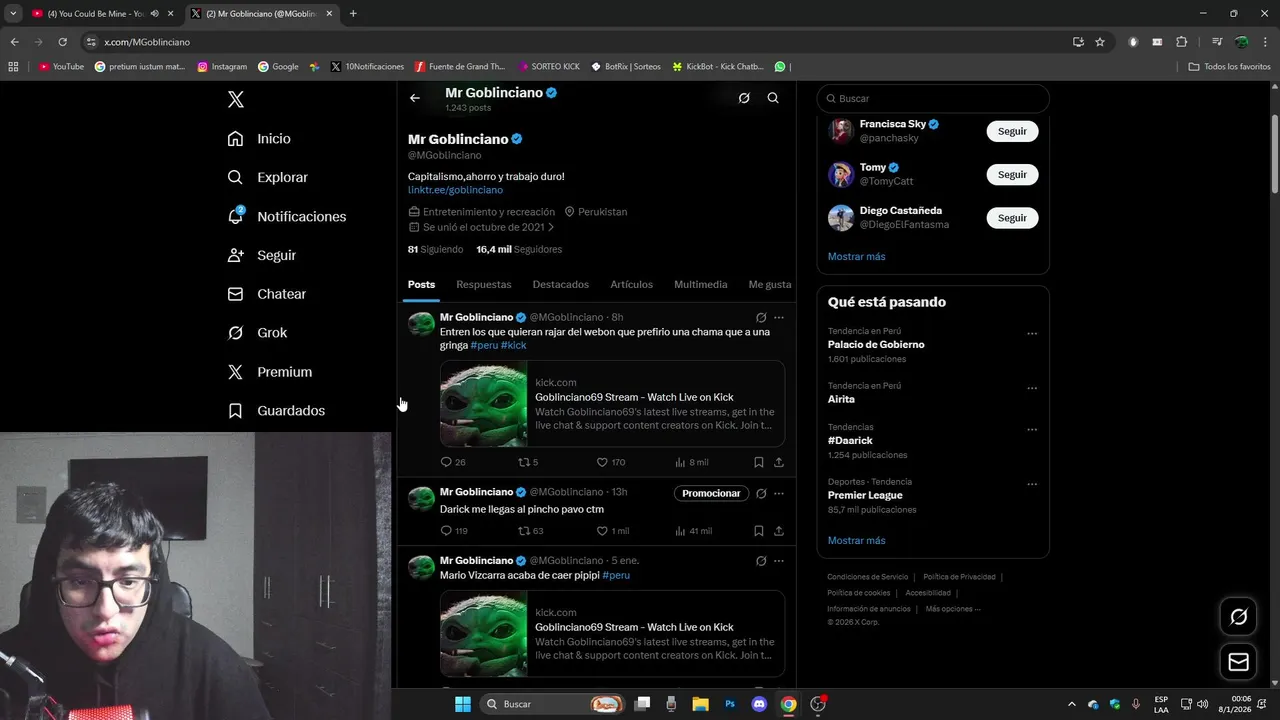Follow Francisca Sky
This screenshot has height=720, width=1280.
click(x=1012, y=131)
